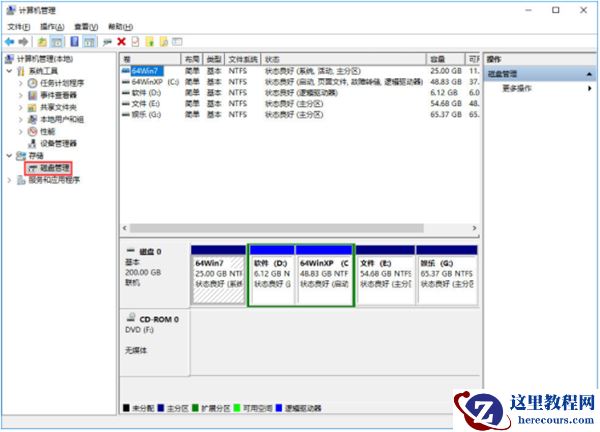The width and height of the screenshot is (600, 432).
Task: Click the 设备管理器 icon in tree
Action: [33, 143]
